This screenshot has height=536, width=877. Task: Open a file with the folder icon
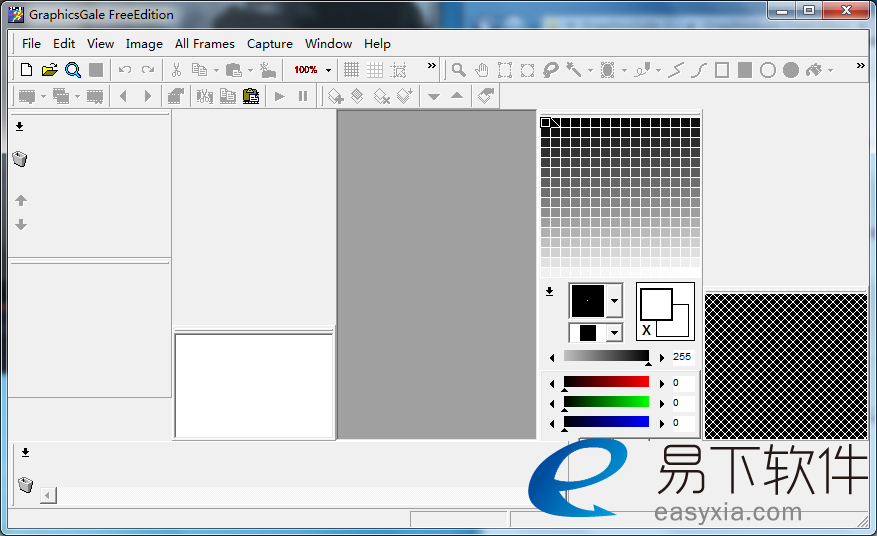coord(49,70)
